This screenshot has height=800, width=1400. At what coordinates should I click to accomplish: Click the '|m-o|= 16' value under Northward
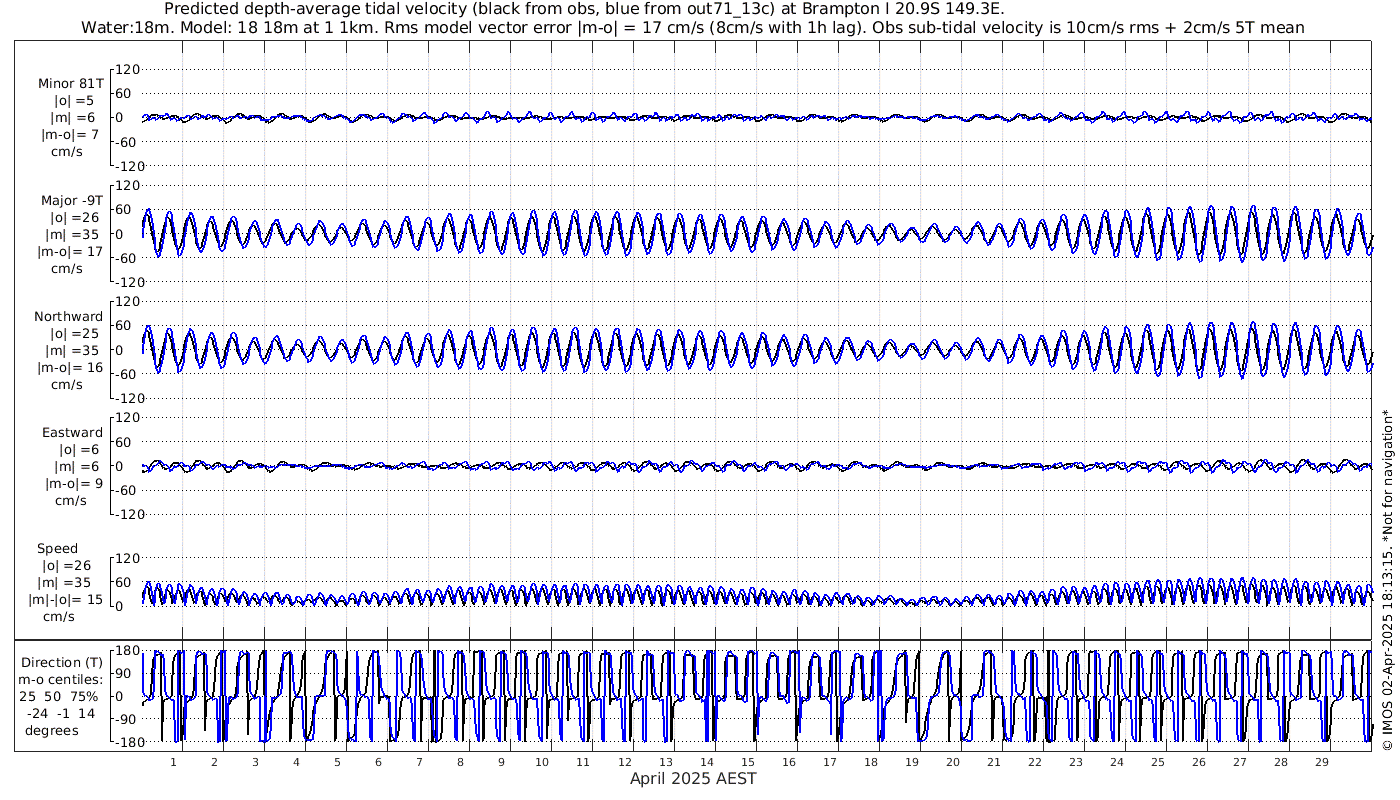(x=70, y=367)
